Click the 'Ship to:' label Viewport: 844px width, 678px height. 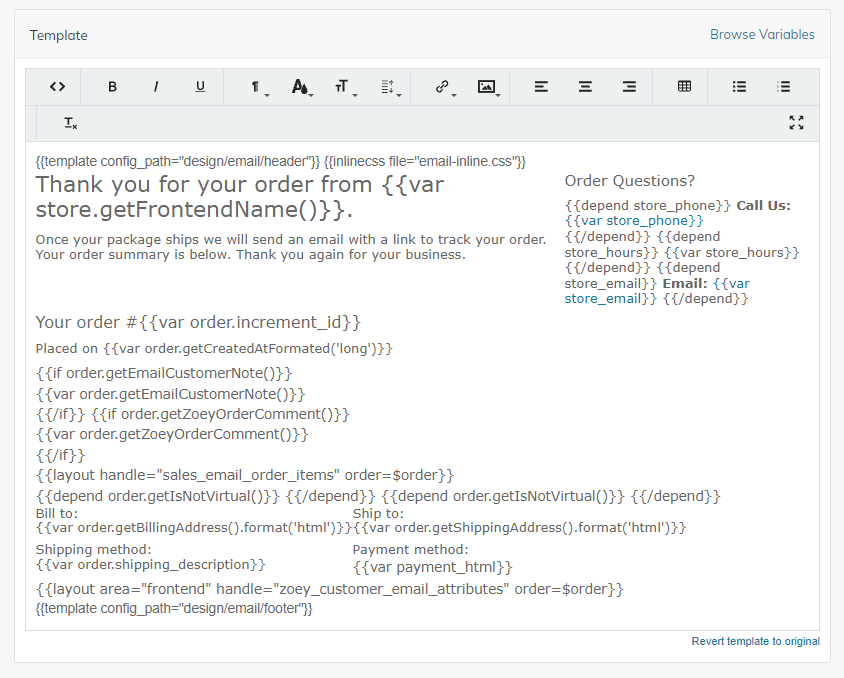tap(378, 513)
